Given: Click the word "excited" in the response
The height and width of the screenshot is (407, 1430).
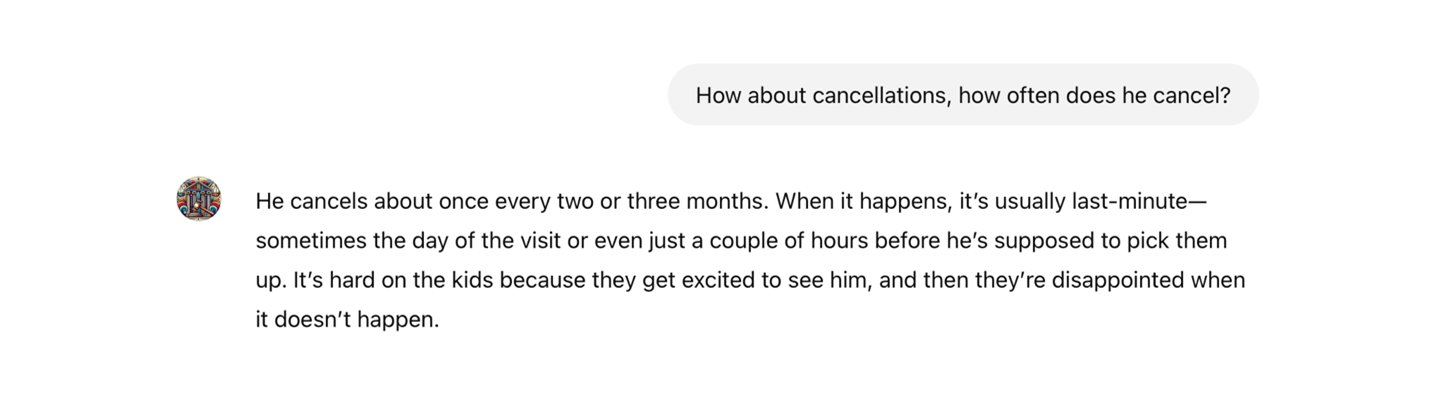Looking at the screenshot, I should pos(719,281).
